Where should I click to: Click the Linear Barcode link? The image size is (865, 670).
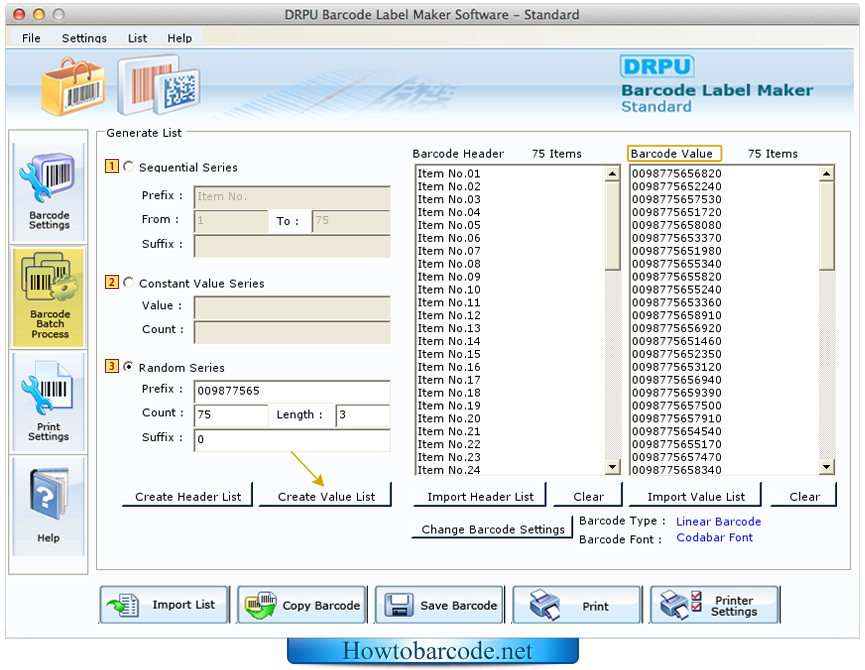(x=718, y=521)
